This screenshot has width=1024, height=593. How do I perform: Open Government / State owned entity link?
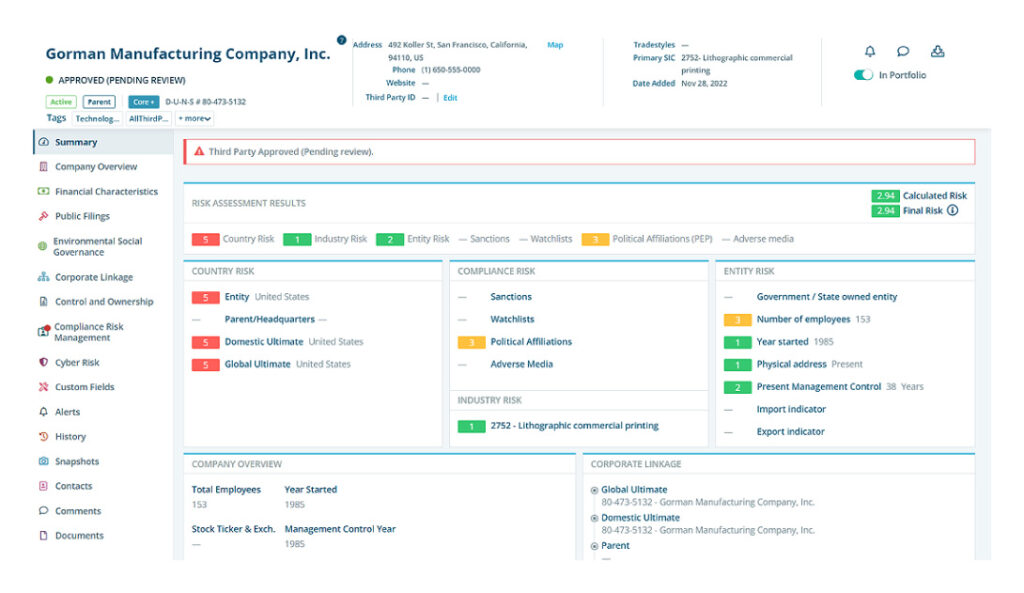tap(827, 296)
